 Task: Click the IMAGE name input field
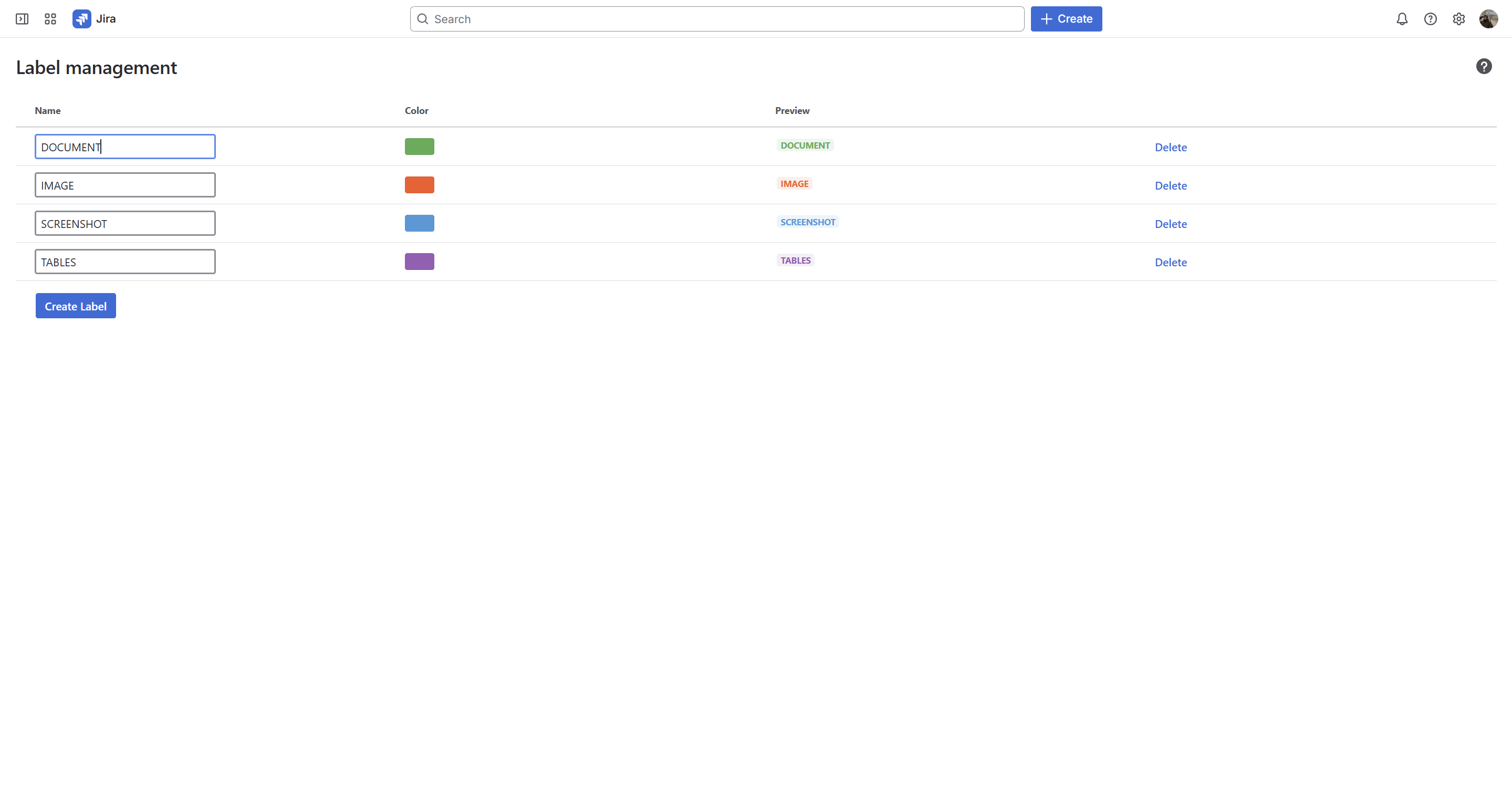pyautogui.click(x=125, y=185)
